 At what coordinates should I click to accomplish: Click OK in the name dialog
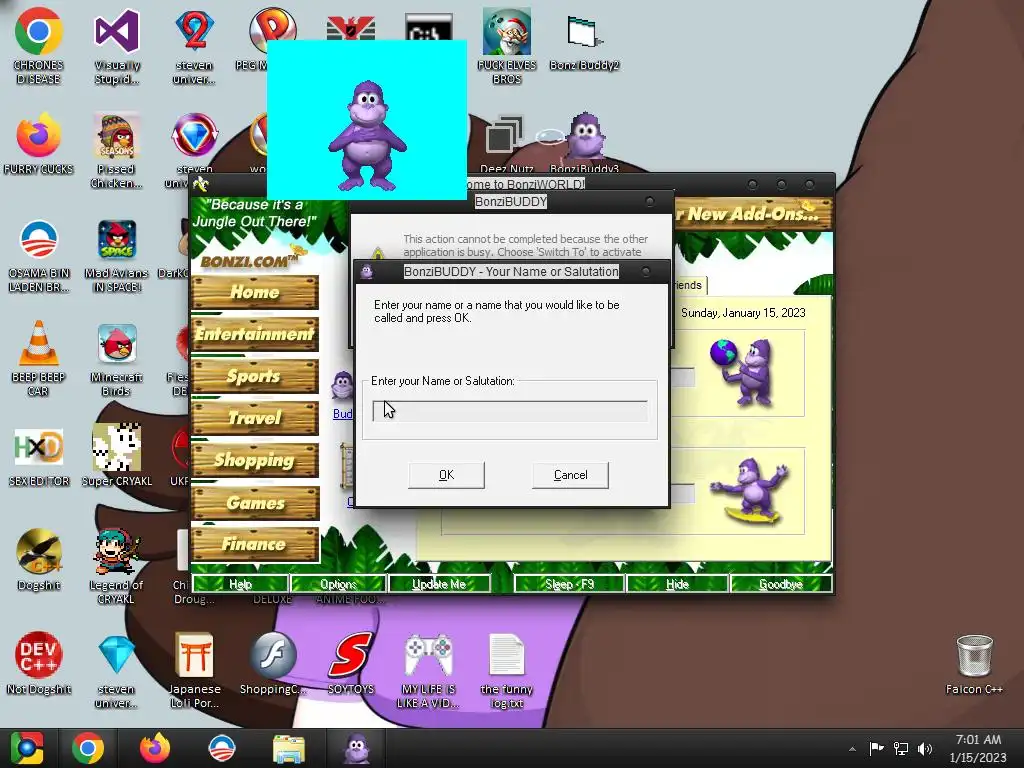(446, 475)
